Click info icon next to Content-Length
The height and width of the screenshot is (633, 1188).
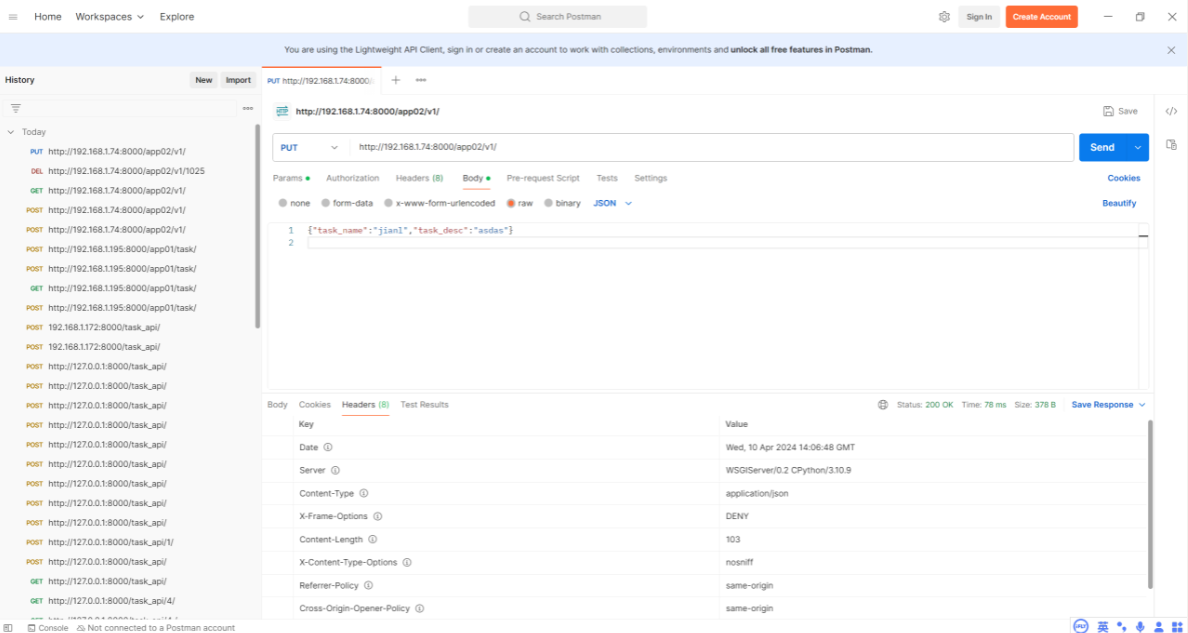372,540
